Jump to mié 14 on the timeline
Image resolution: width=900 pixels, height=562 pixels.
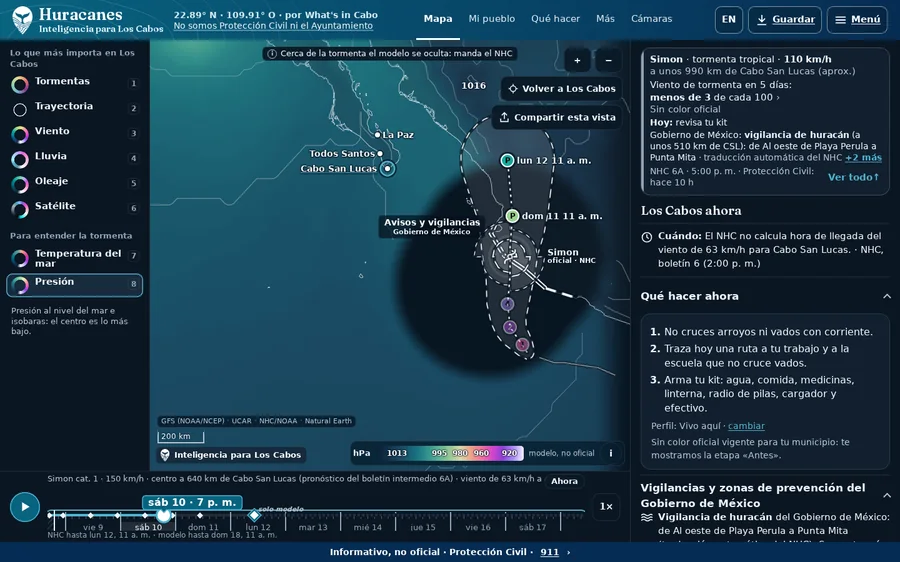click(367, 527)
